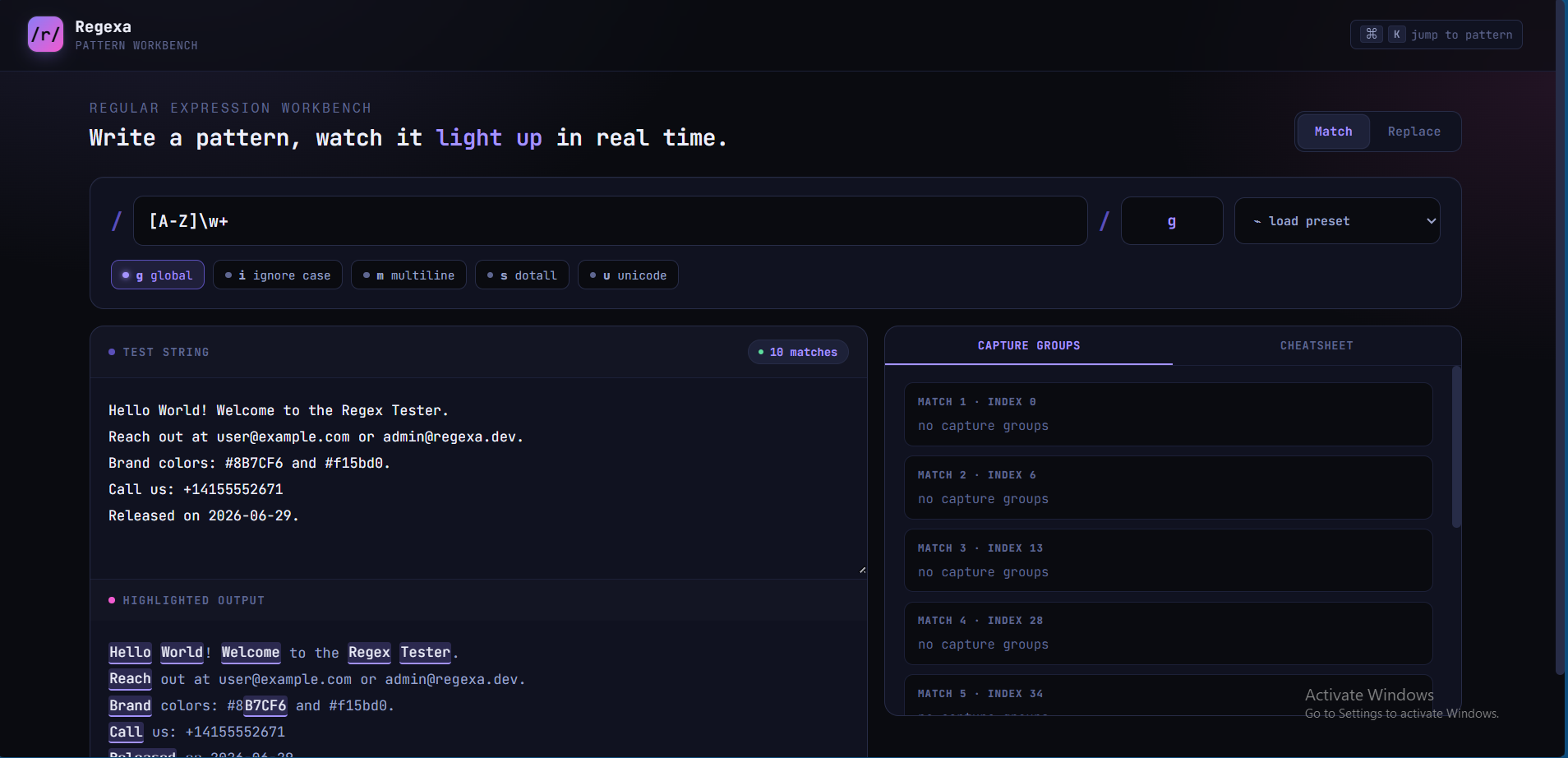Click the 'light up' heading text
The width and height of the screenshot is (1568, 758).
(489, 138)
